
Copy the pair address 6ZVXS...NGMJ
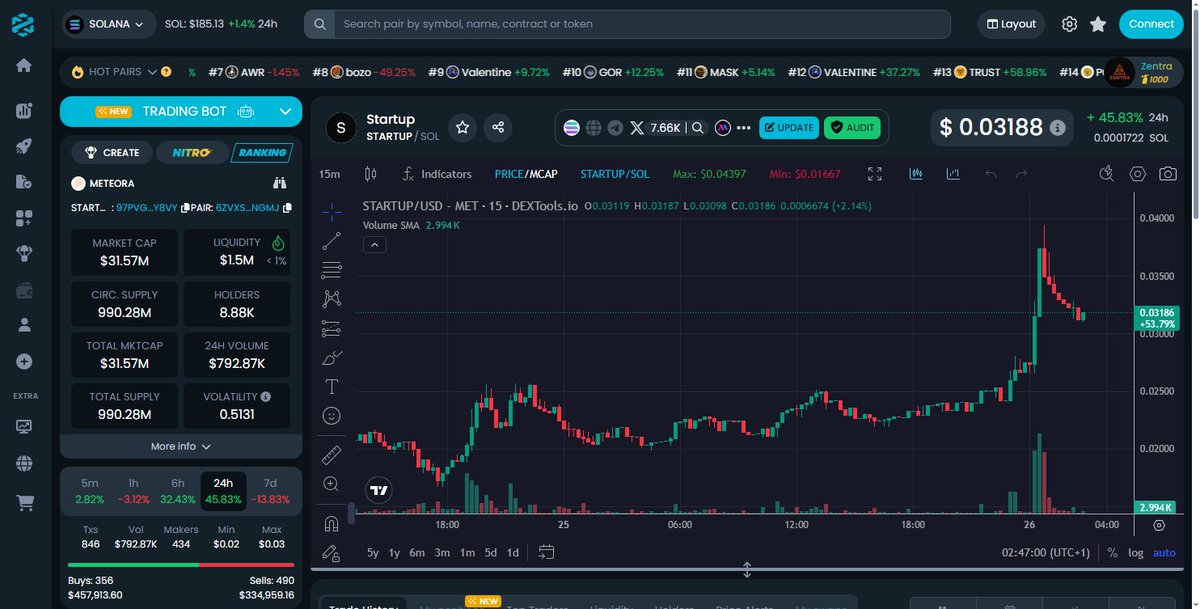287,208
